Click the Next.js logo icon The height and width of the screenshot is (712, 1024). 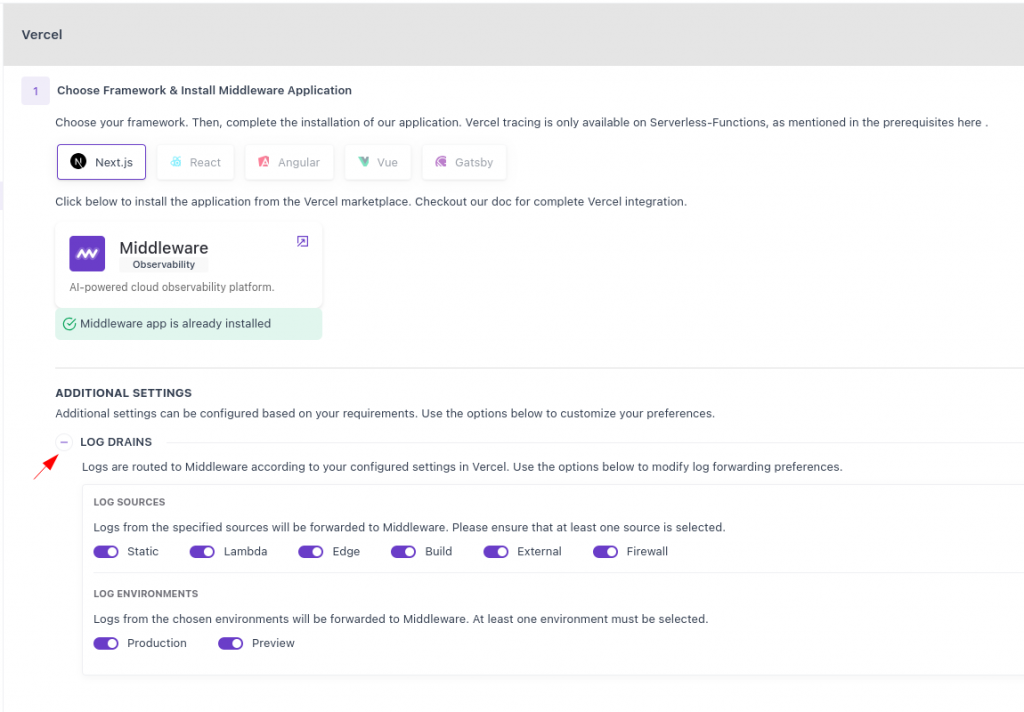pos(78,162)
